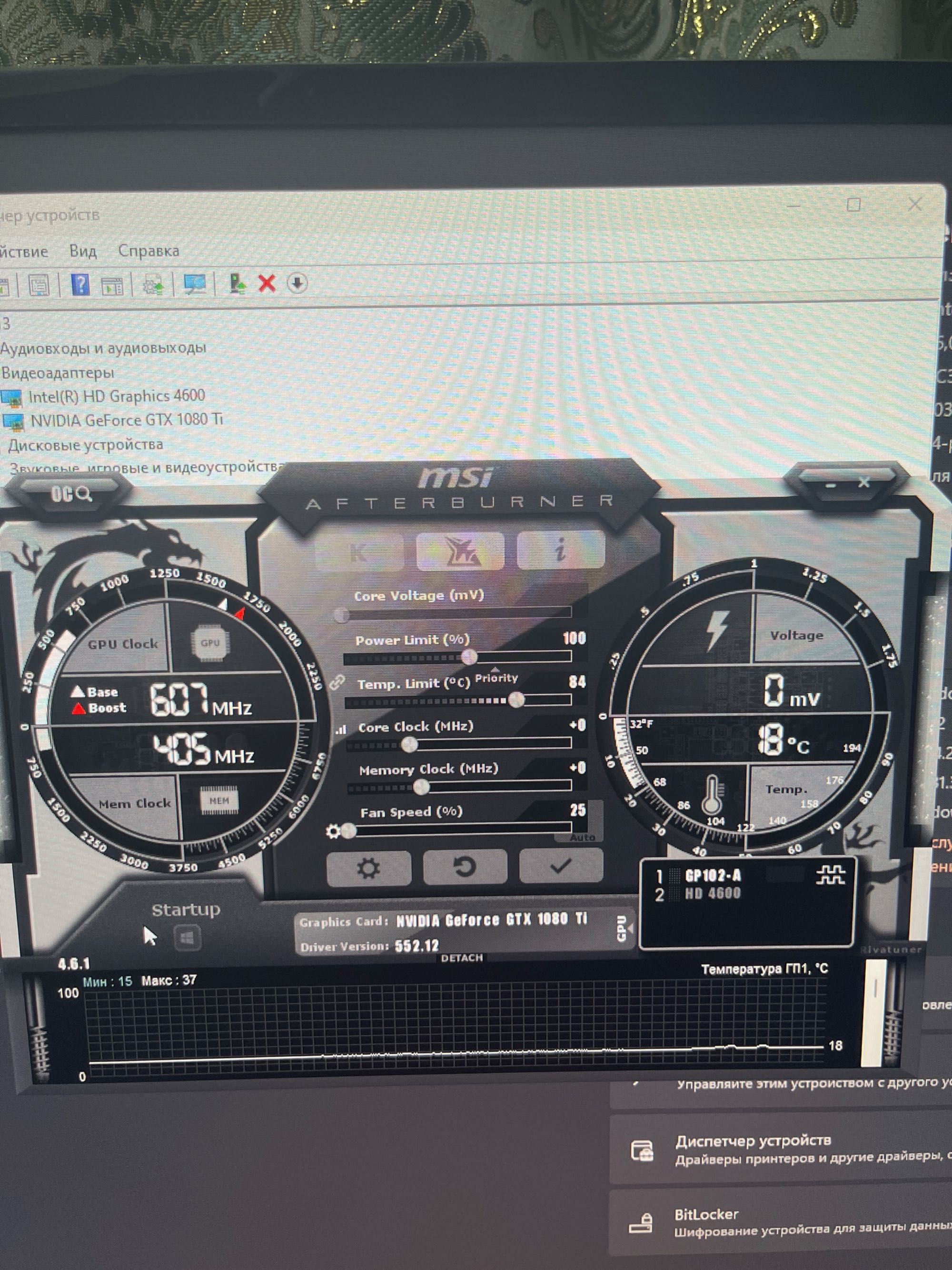Click the update driver green-arrow toolbar icon
The height and width of the screenshot is (1270, 952).
pos(237,283)
